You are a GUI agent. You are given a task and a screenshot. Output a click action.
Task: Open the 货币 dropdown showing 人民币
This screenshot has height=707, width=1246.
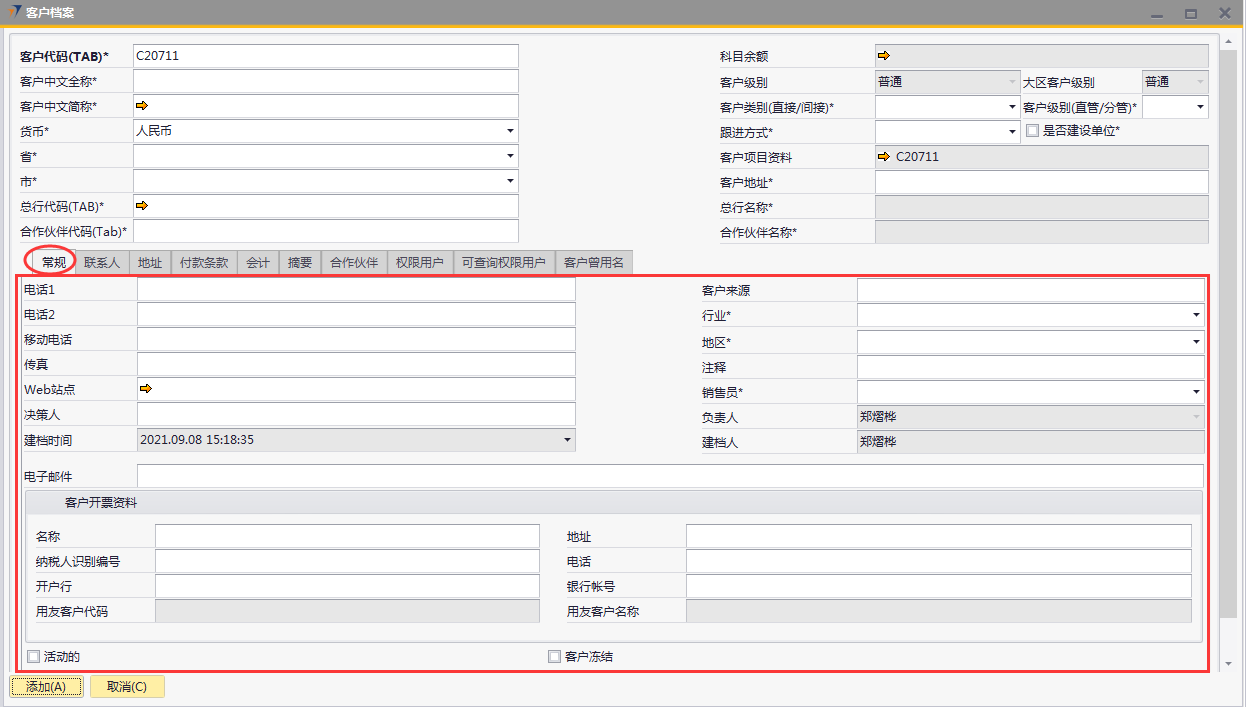(x=510, y=131)
